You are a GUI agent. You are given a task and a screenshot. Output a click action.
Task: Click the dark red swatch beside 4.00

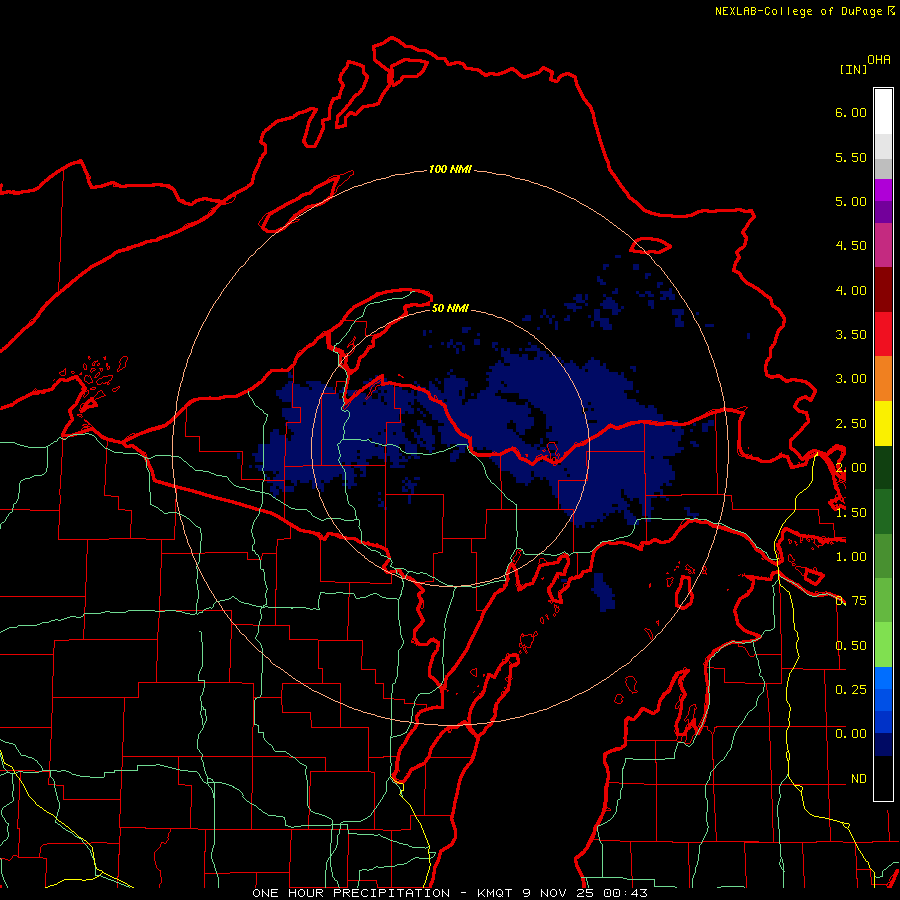pyautogui.click(x=883, y=290)
